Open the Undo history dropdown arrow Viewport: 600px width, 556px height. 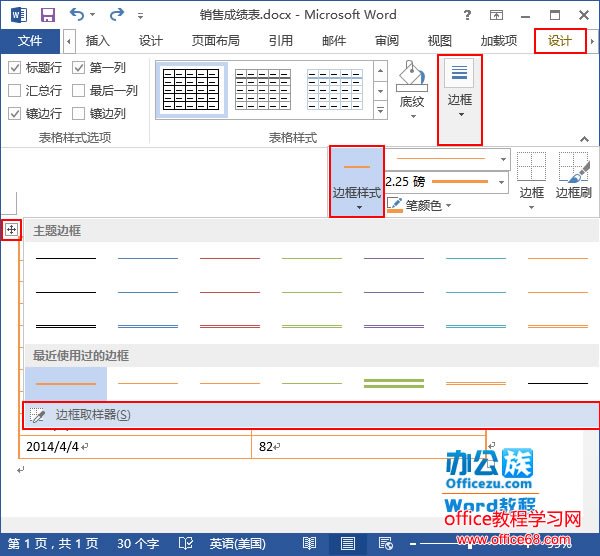(93, 15)
